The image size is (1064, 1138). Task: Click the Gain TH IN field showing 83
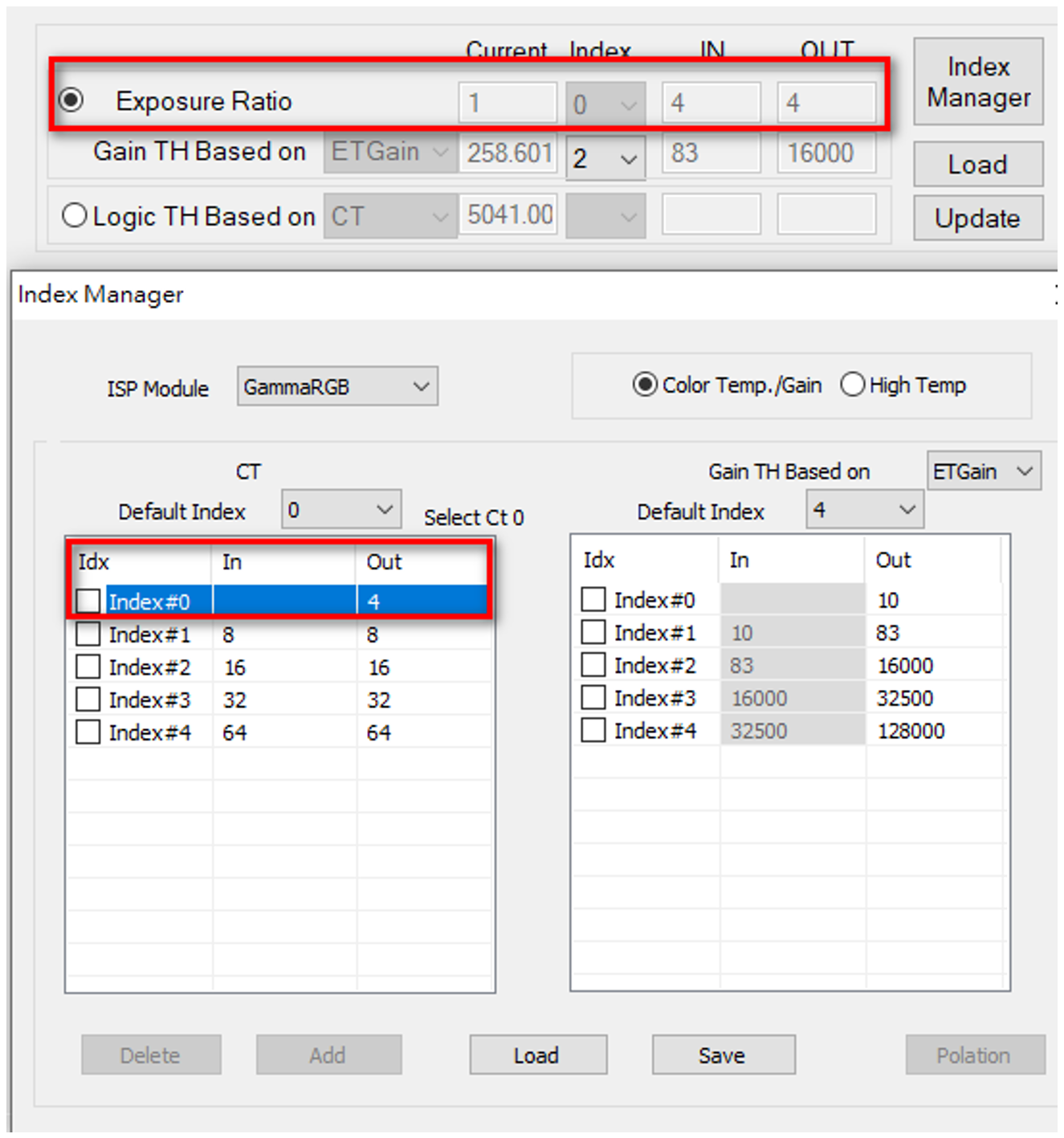point(710,153)
